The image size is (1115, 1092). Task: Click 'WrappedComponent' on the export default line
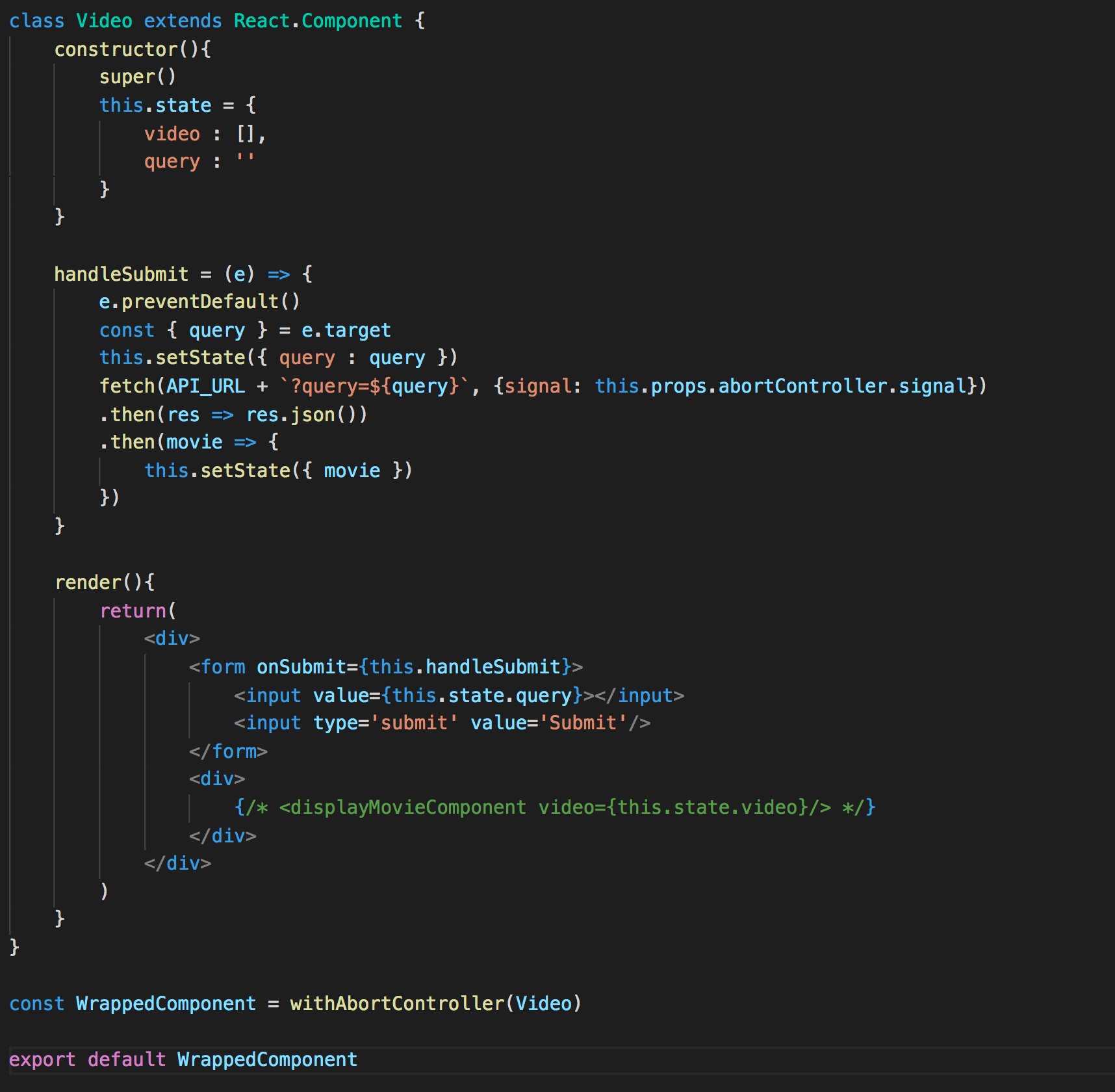(268, 1059)
